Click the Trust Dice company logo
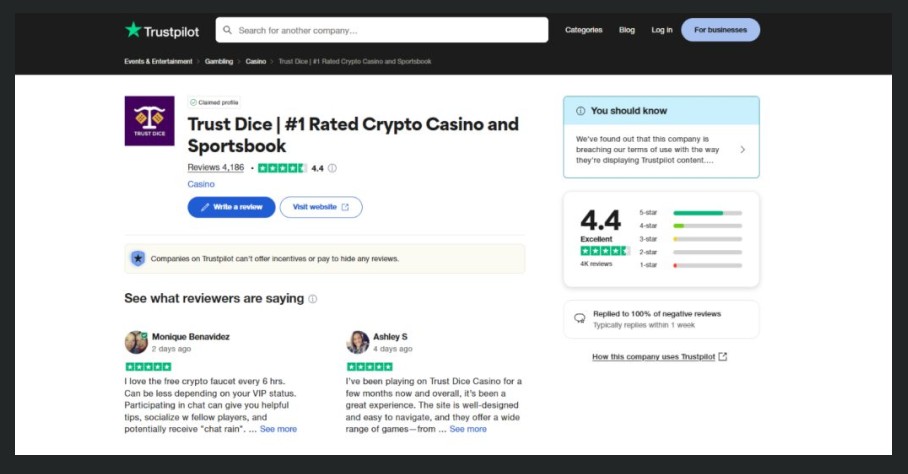 pyautogui.click(x=149, y=121)
